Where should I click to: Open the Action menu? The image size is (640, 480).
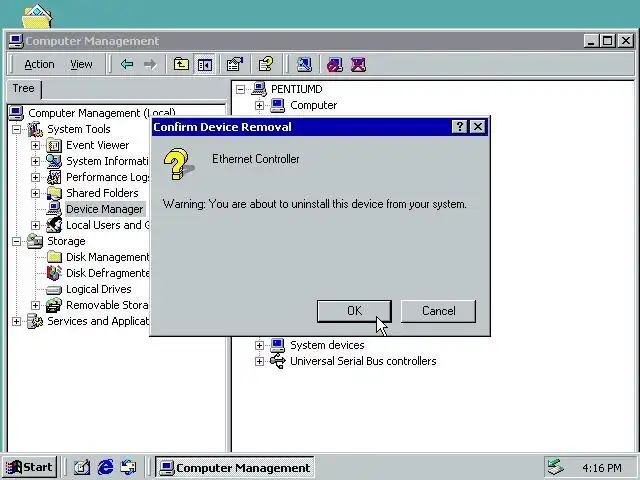pyautogui.click(x=39, y=64)
